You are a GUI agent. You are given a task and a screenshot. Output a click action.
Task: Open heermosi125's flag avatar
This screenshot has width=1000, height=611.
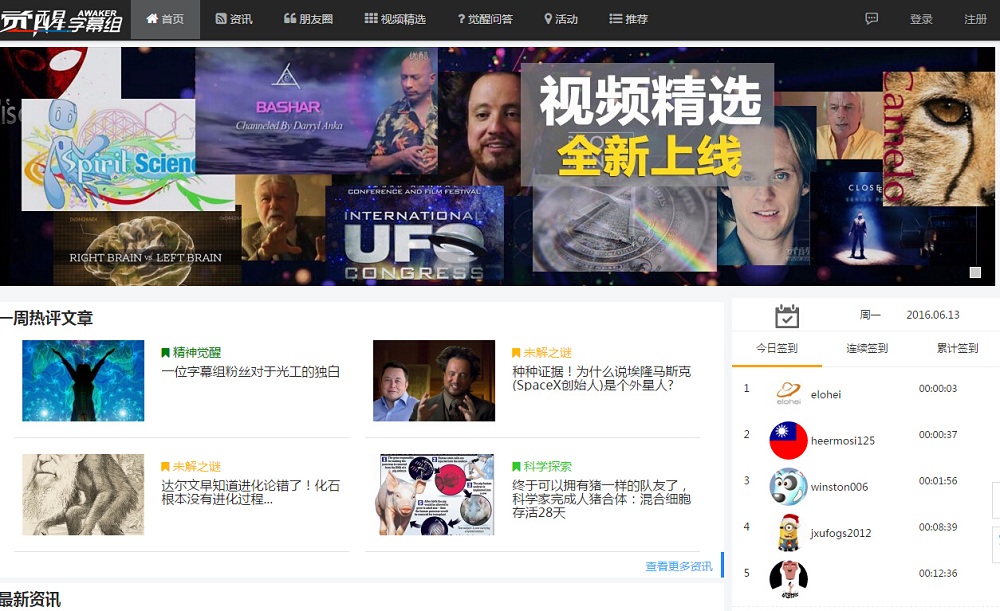788,440
